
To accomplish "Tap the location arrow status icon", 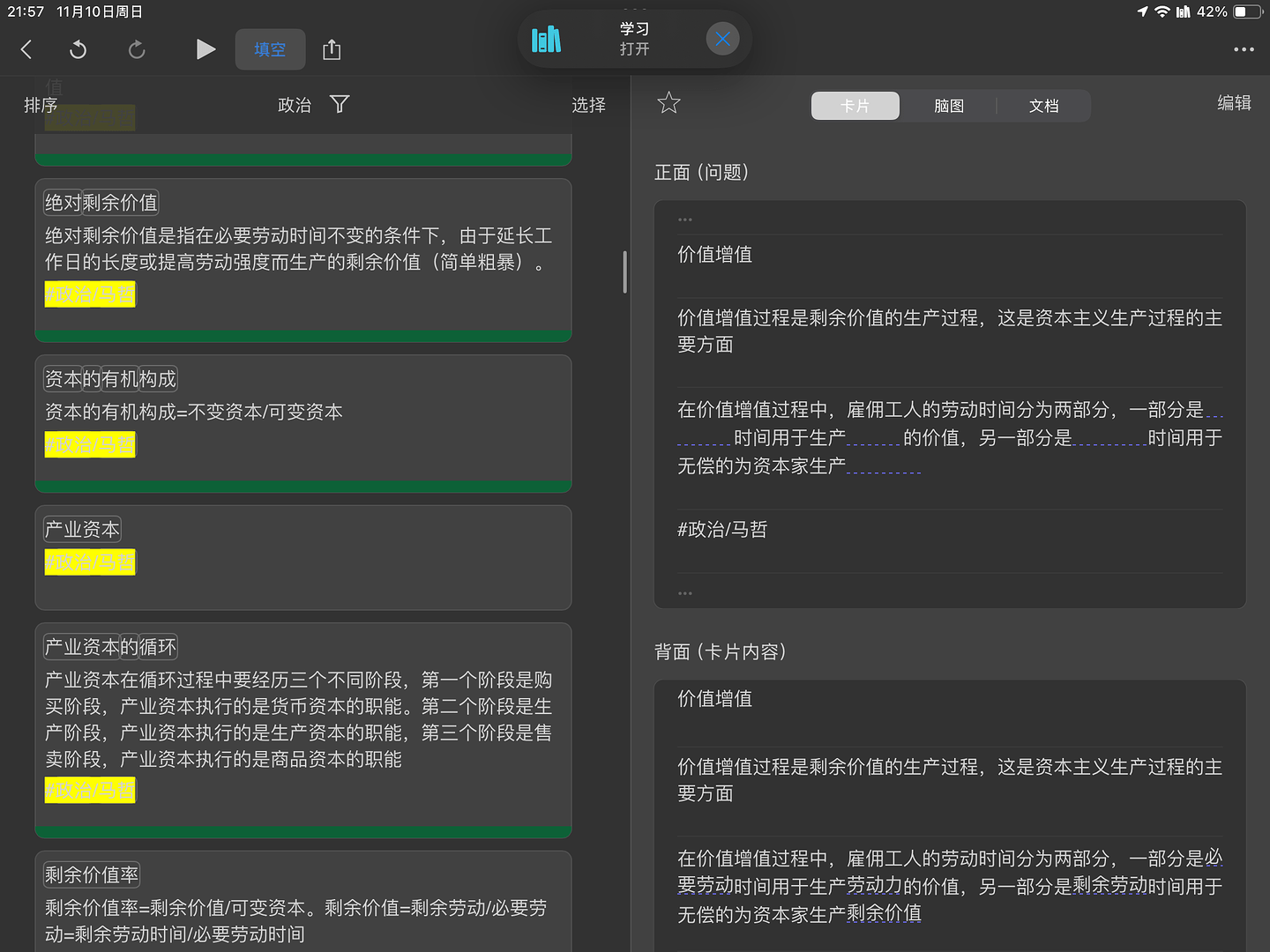I will (1143, 11).
